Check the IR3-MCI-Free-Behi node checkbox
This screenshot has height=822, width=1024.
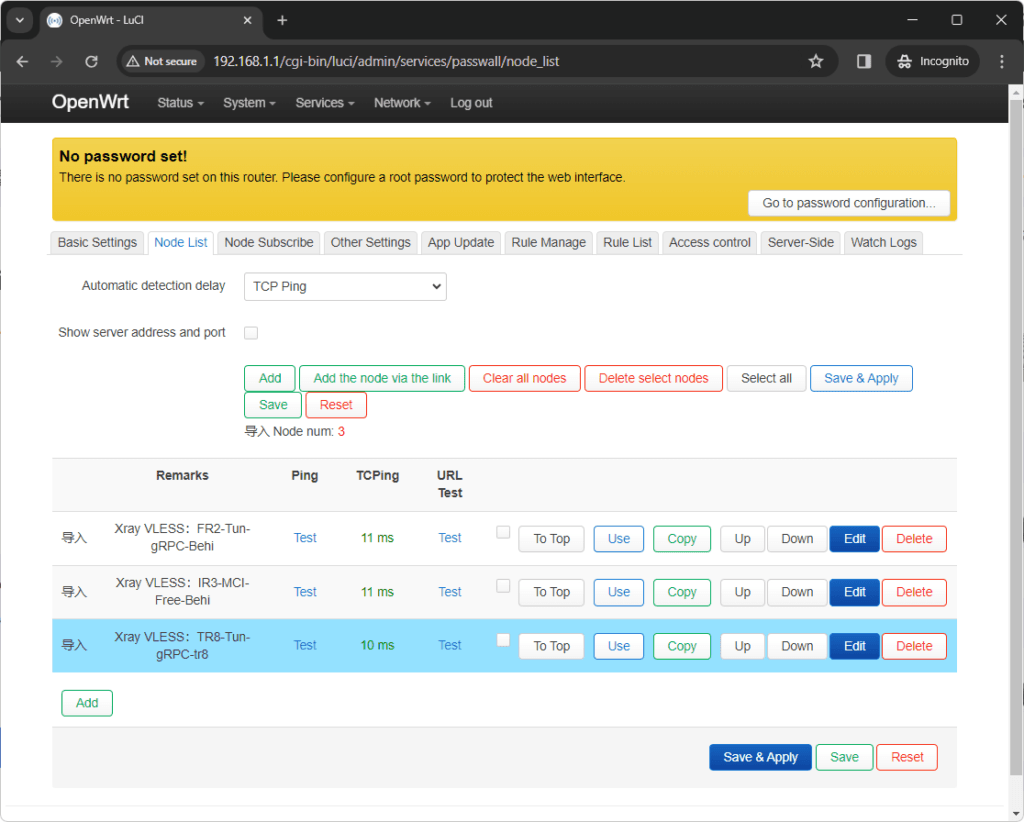pyautogui.click(x=503, y=586)
